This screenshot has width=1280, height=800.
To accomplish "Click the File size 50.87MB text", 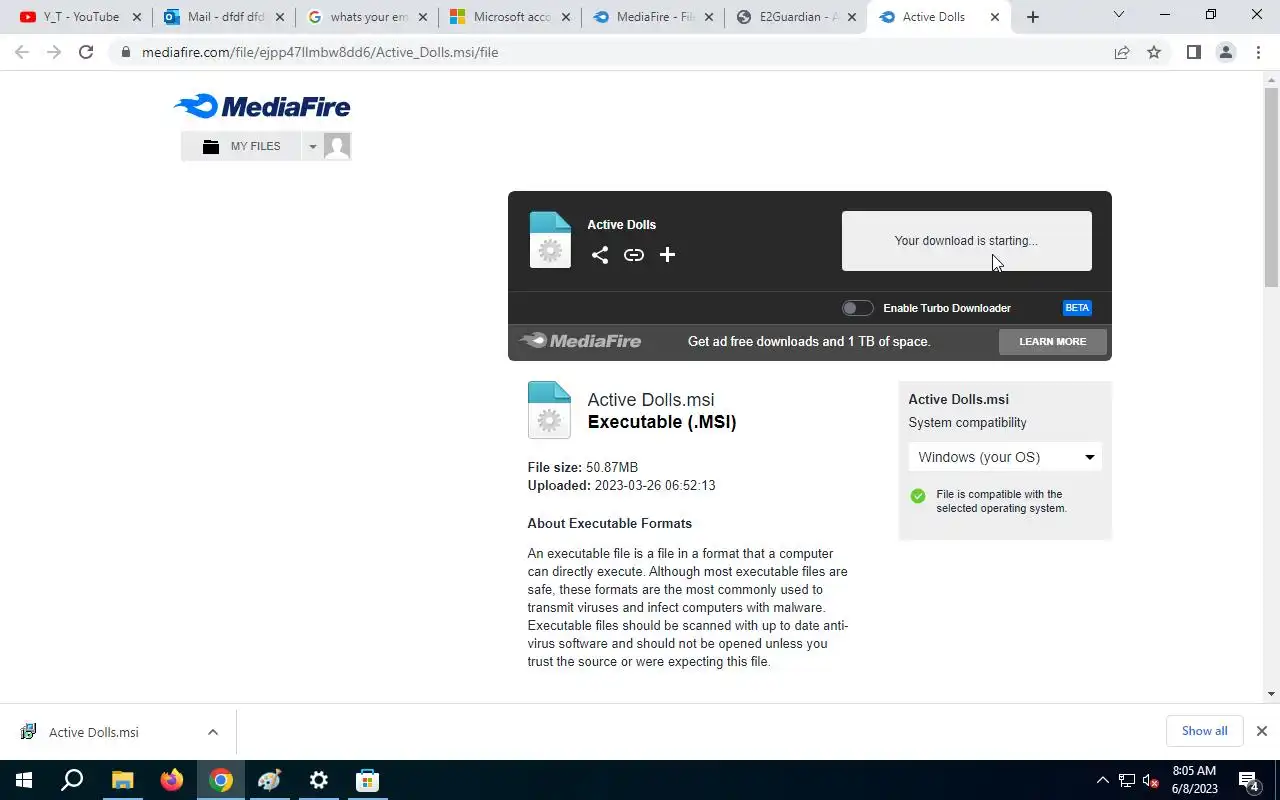I will pyautogui.click(x=582, y=468).
